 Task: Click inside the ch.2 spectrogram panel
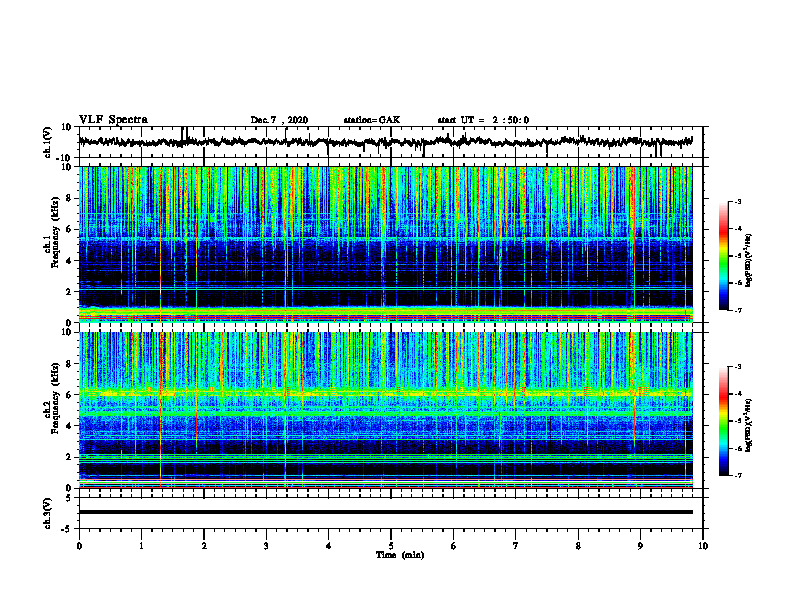click(385, 410)
